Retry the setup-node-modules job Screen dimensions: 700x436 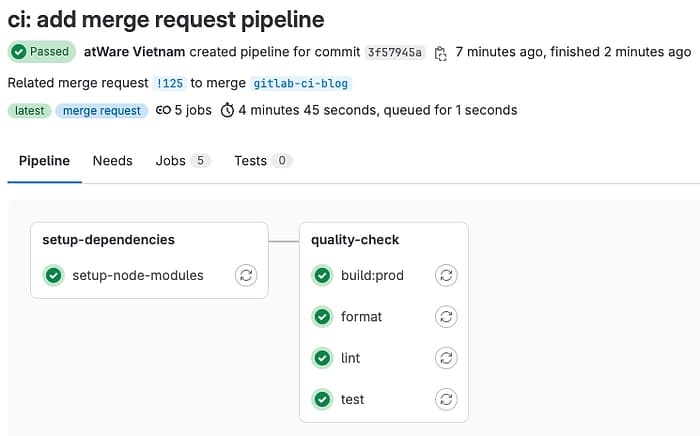point(246,275)
